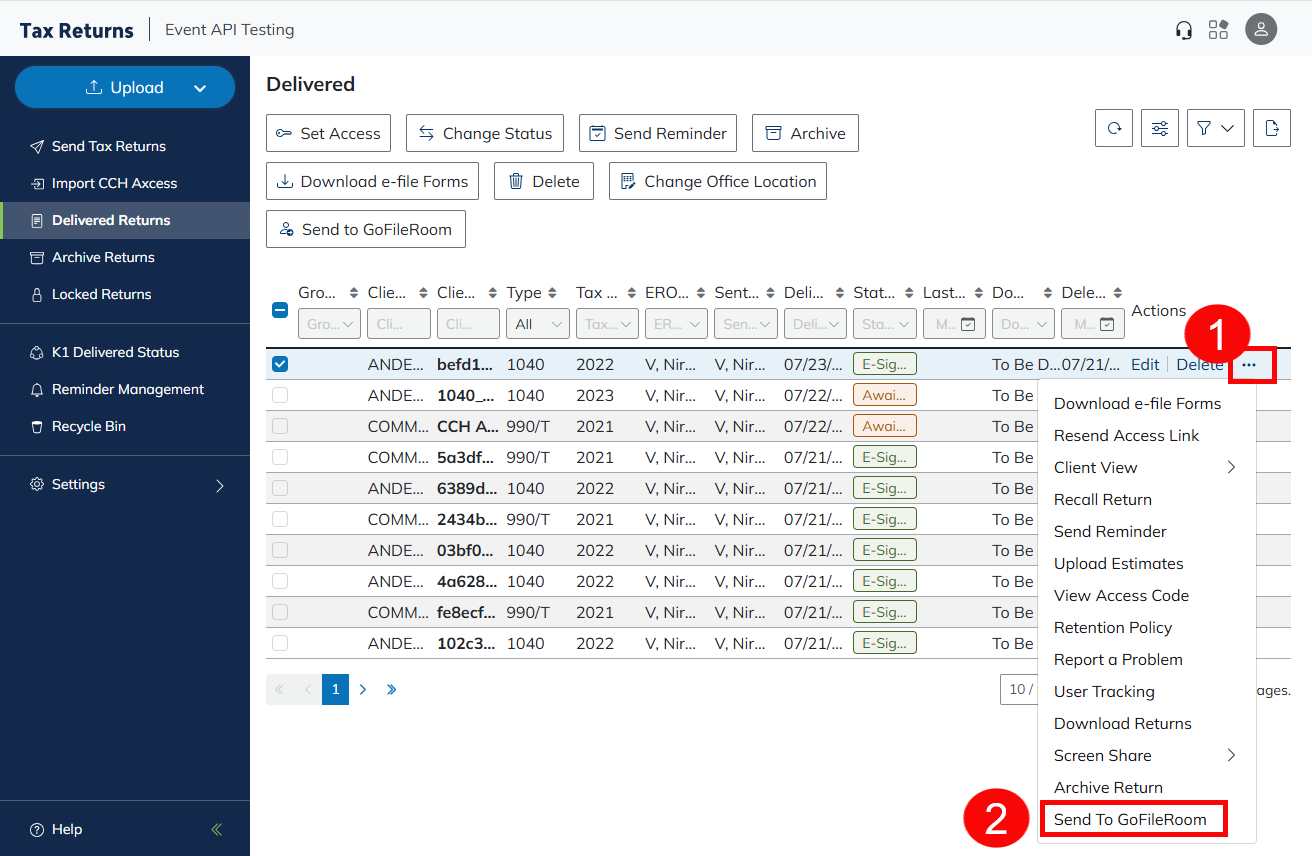The height and width of the screenshot is (856, 1312).
Task: Select Send To GoFileRoom menu option
Action: (1130, 819)
